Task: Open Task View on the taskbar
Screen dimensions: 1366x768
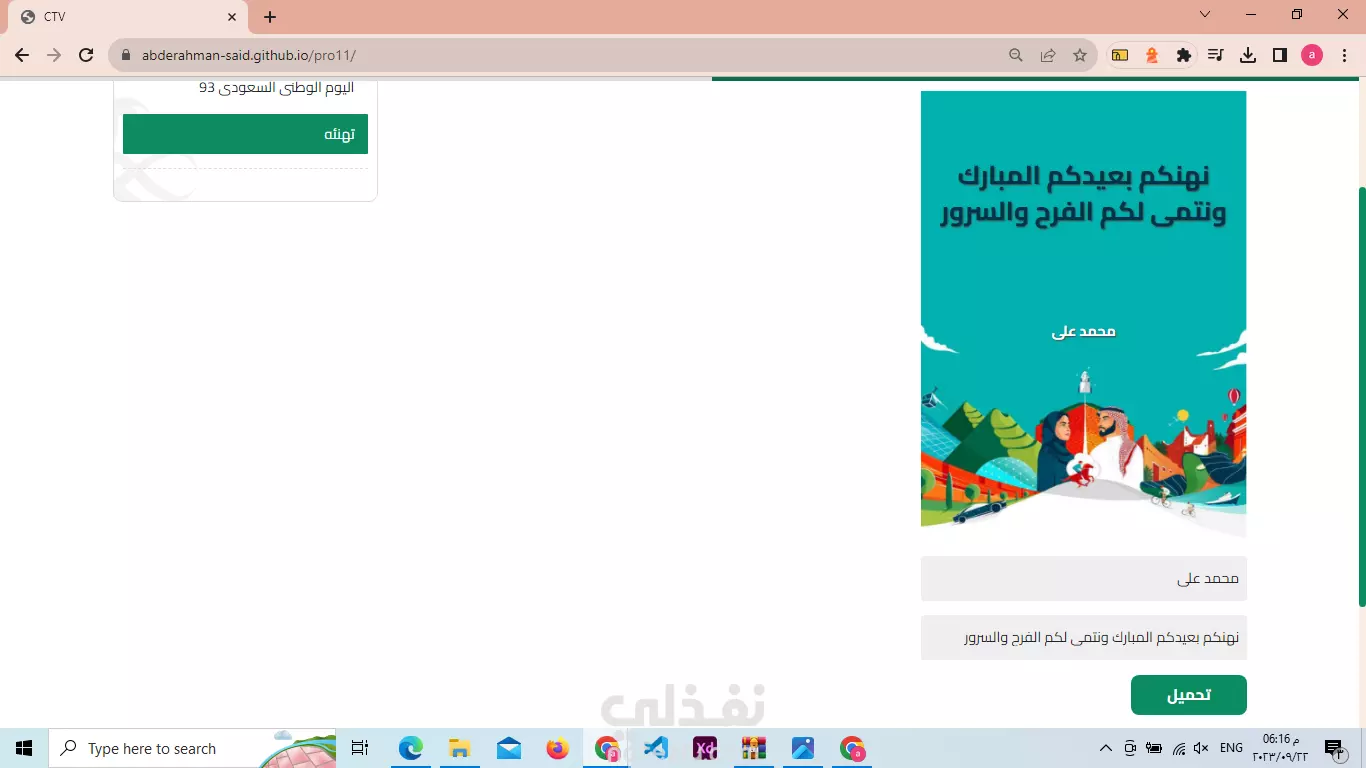Action: coord(360,748)
